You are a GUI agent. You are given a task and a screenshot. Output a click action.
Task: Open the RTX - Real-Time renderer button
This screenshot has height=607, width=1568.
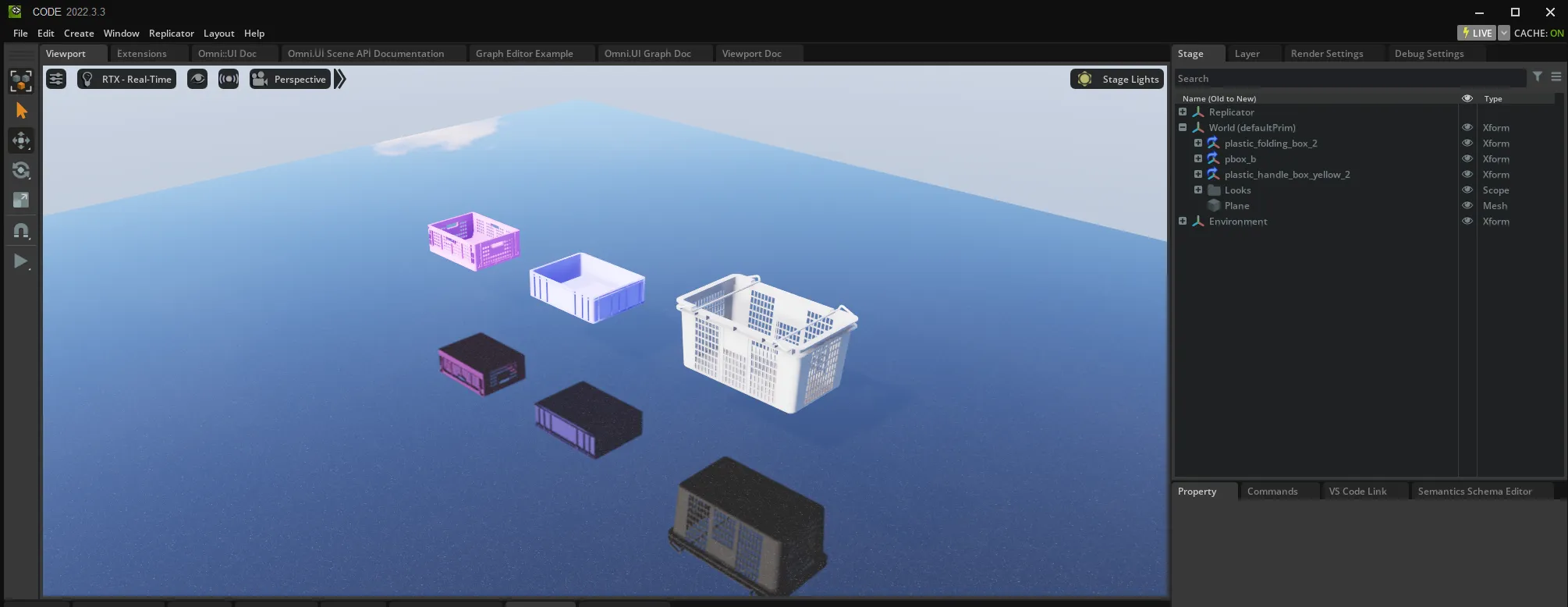pyautogui.click(x=126, y=79)
